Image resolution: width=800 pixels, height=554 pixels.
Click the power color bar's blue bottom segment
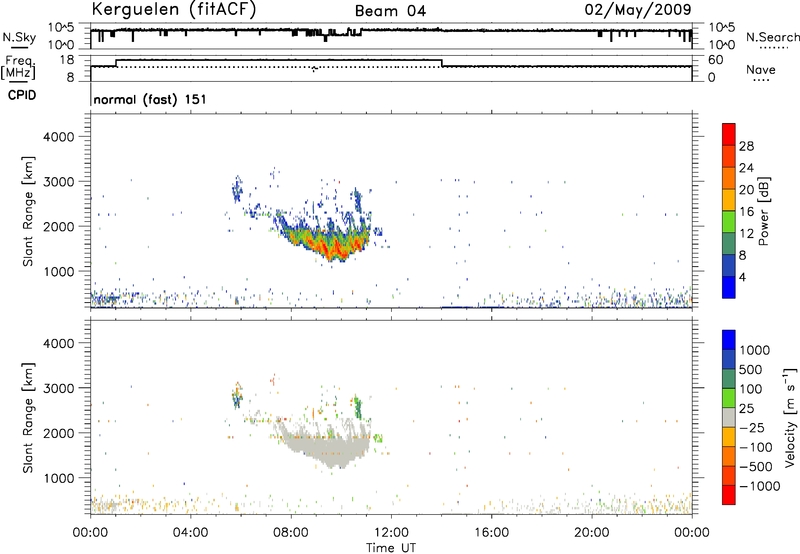[x=729, y=287]
